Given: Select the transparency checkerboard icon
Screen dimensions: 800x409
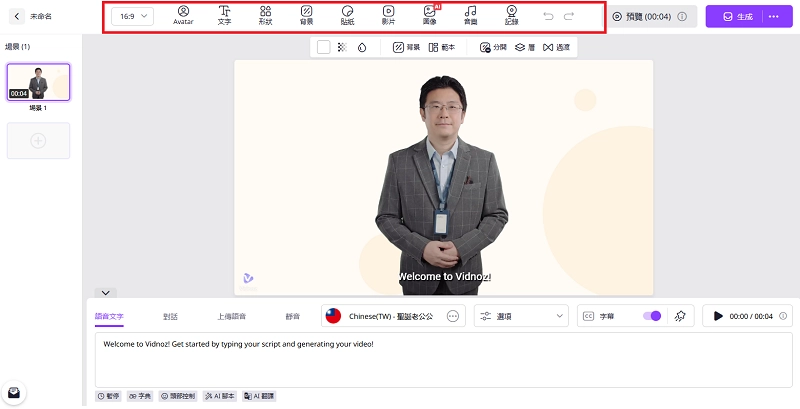Looking at the screenshot, I should pos(342,47).
